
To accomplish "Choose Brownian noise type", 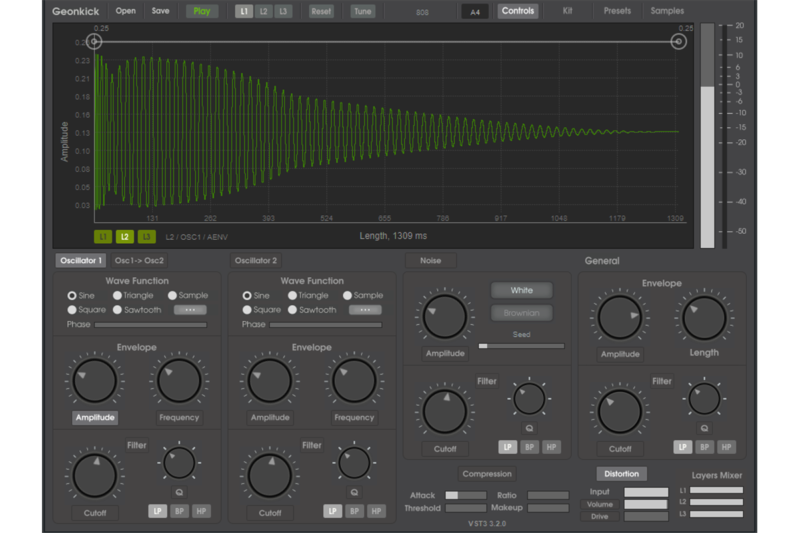I will pos(521,313).
